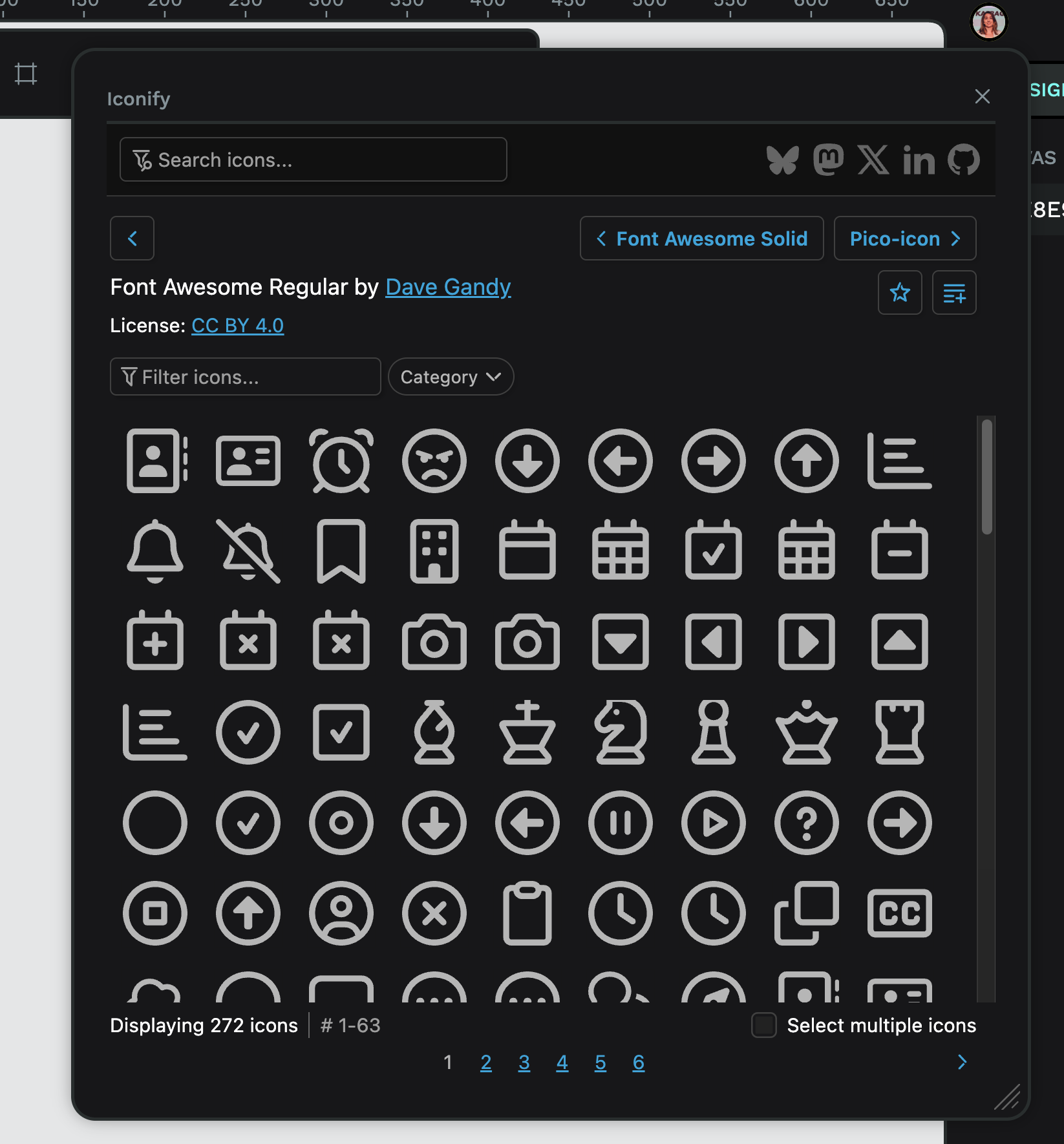Select the clipboard icon
The width and height of the screenshot is (1064, 1144).
pos(527,913)
